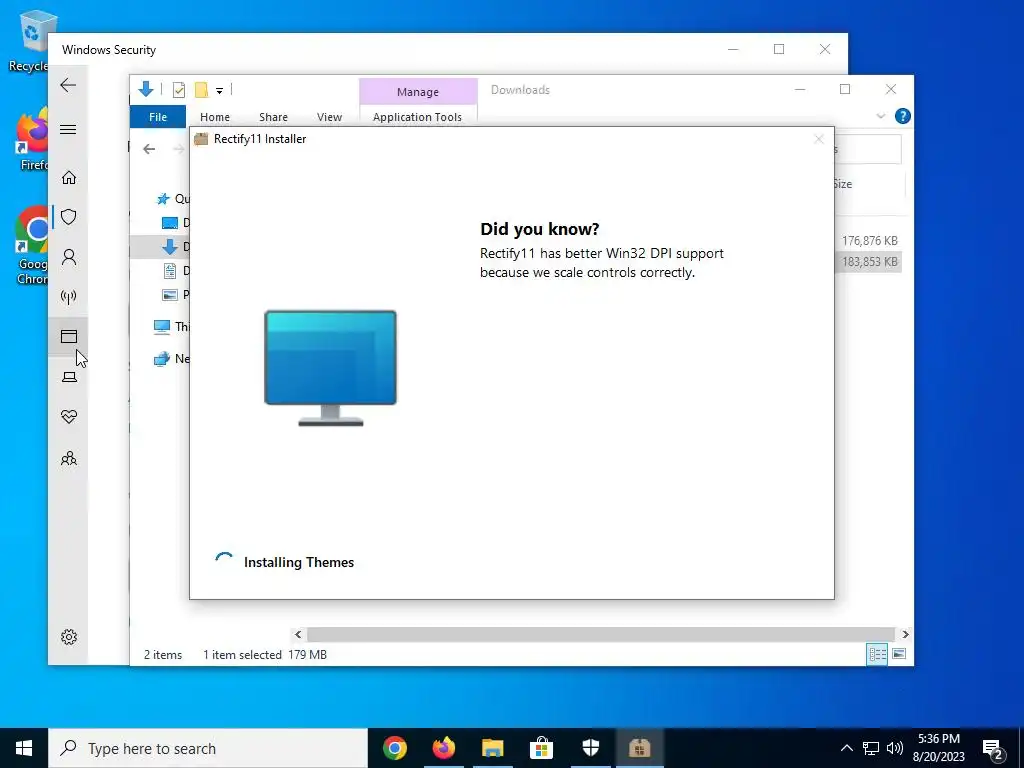This screenshot has width=1024, height=768.
Task: Show hidden system tray icons
Action: [846, 748]
